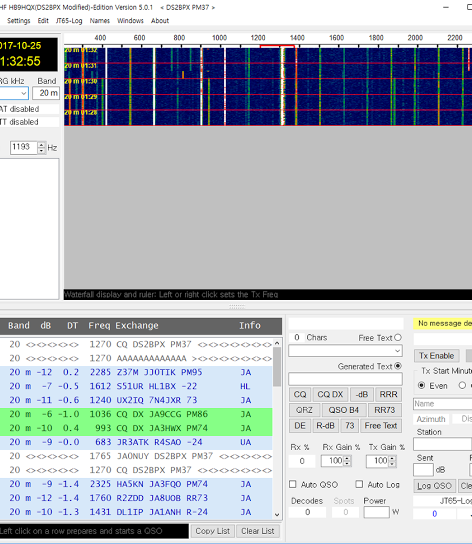
Task: Open the JT65-Log menu
Action: [69, 21]
